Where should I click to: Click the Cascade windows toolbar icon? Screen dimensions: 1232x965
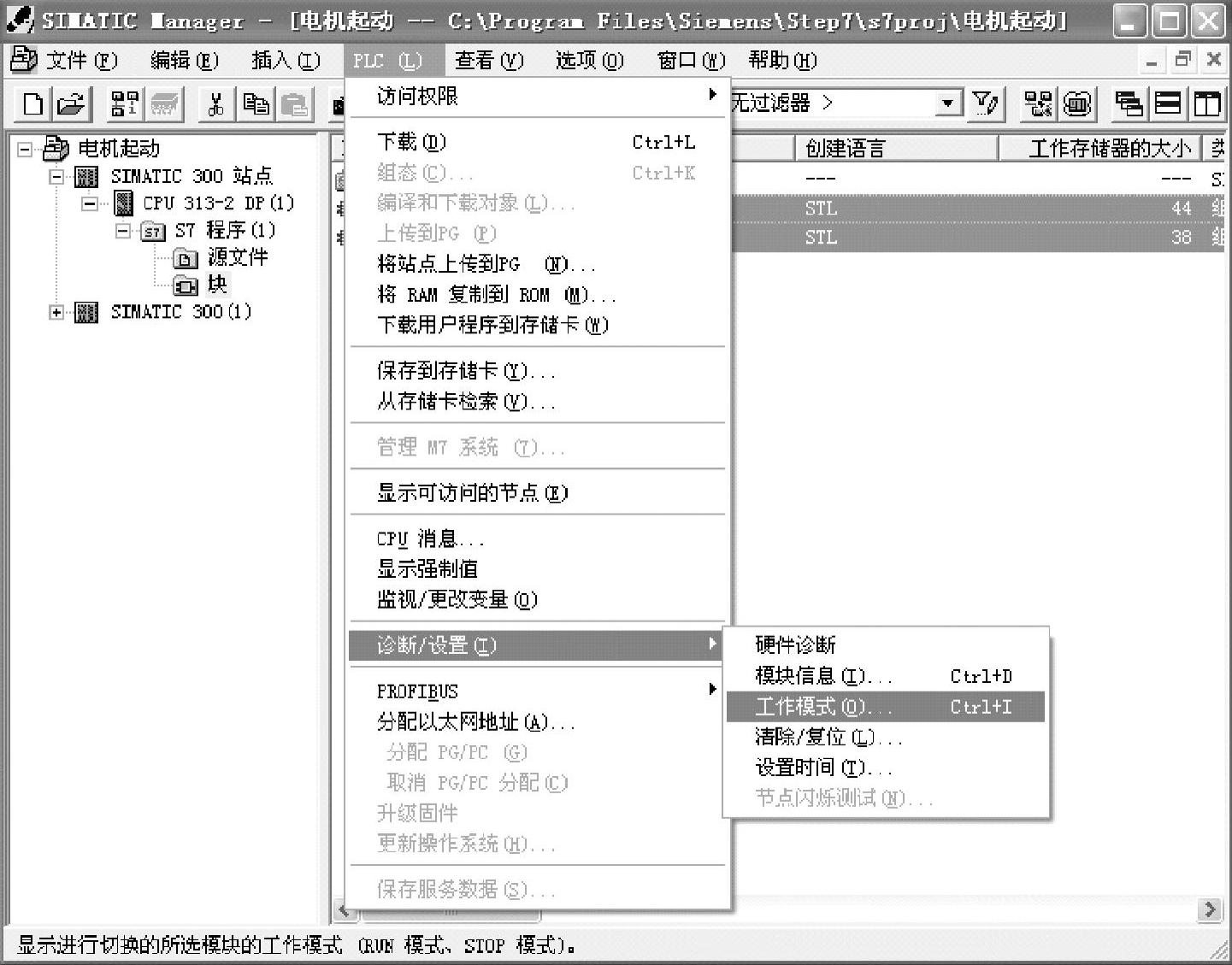[x=1130, y=104]
